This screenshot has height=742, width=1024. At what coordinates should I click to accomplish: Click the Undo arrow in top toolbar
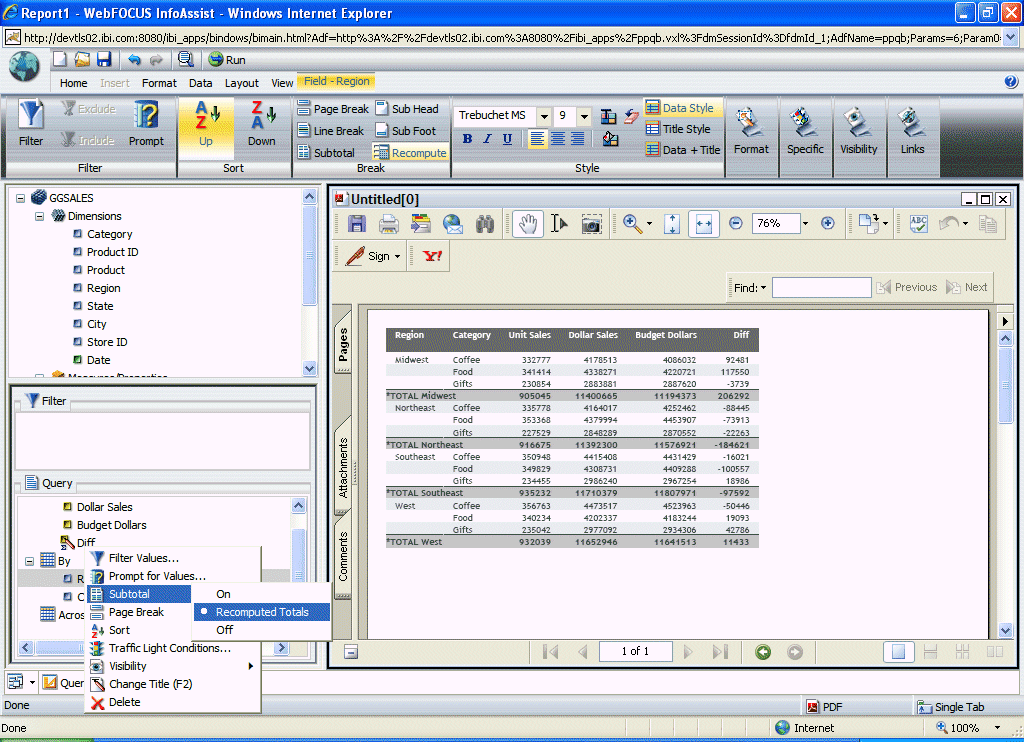coord(134,60)
